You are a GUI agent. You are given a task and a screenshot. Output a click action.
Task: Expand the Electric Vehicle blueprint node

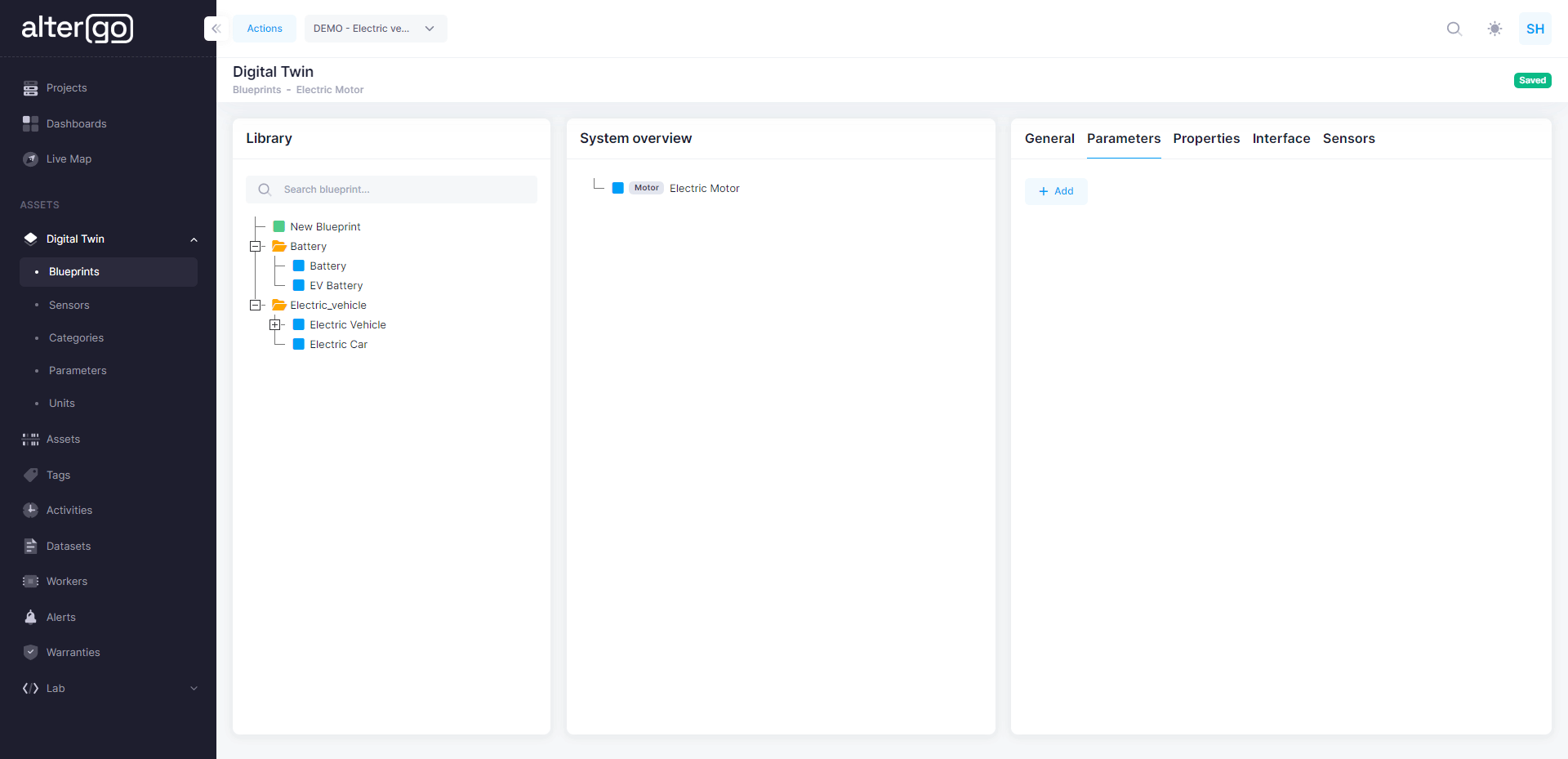[275, 325]
